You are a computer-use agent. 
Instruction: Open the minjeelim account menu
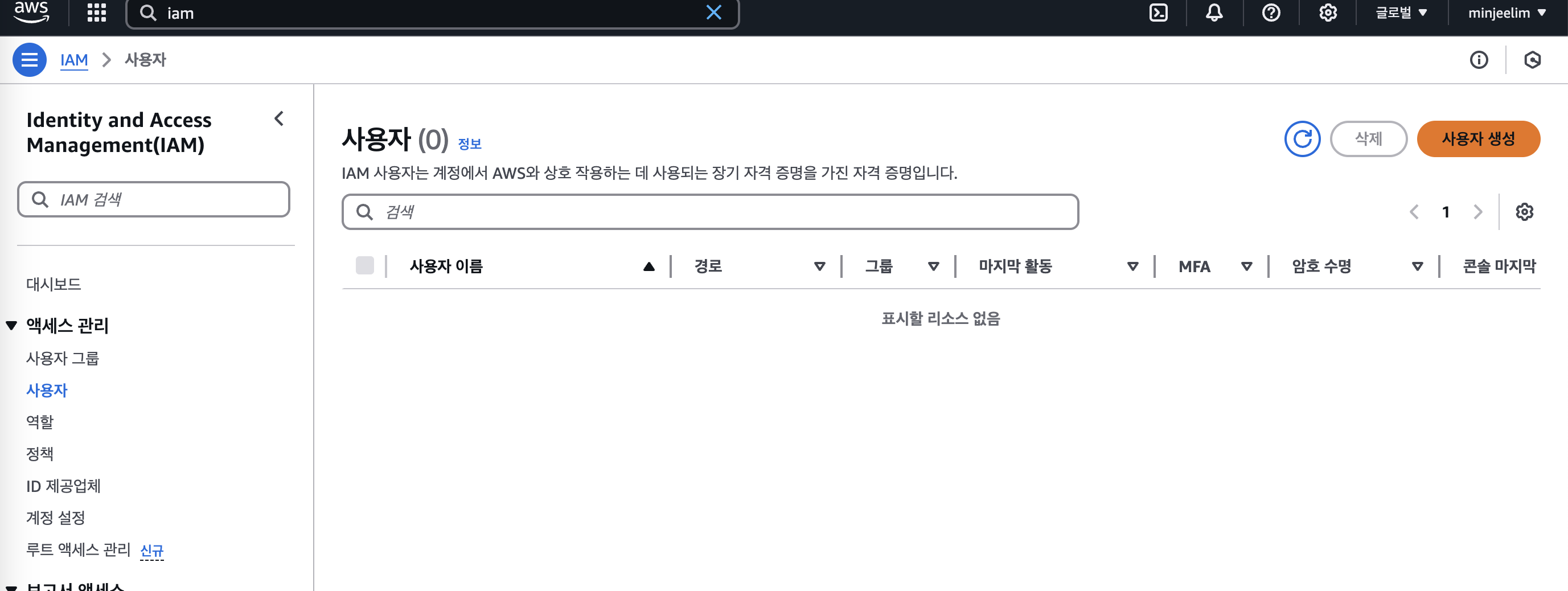pos(1507,13)
